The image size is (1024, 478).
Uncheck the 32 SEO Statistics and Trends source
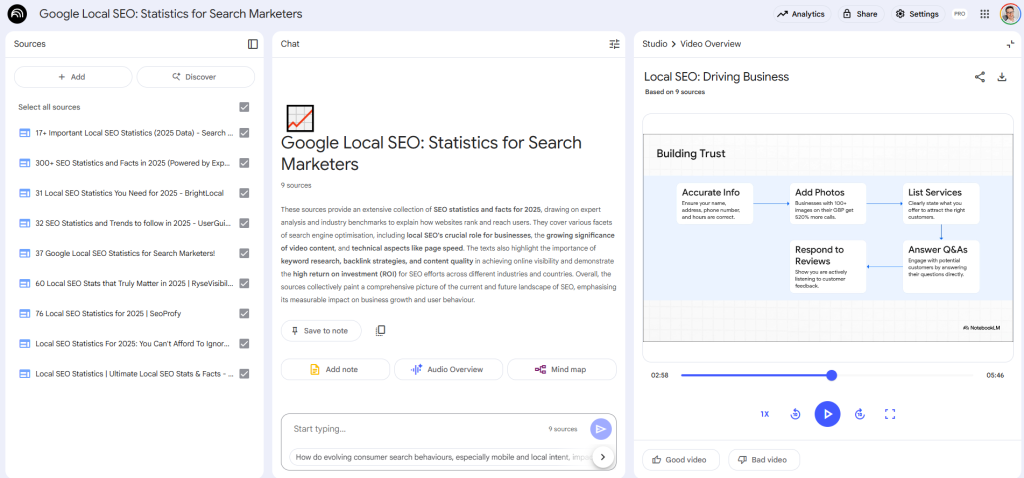pyautogui.click(x=244, y=223)
